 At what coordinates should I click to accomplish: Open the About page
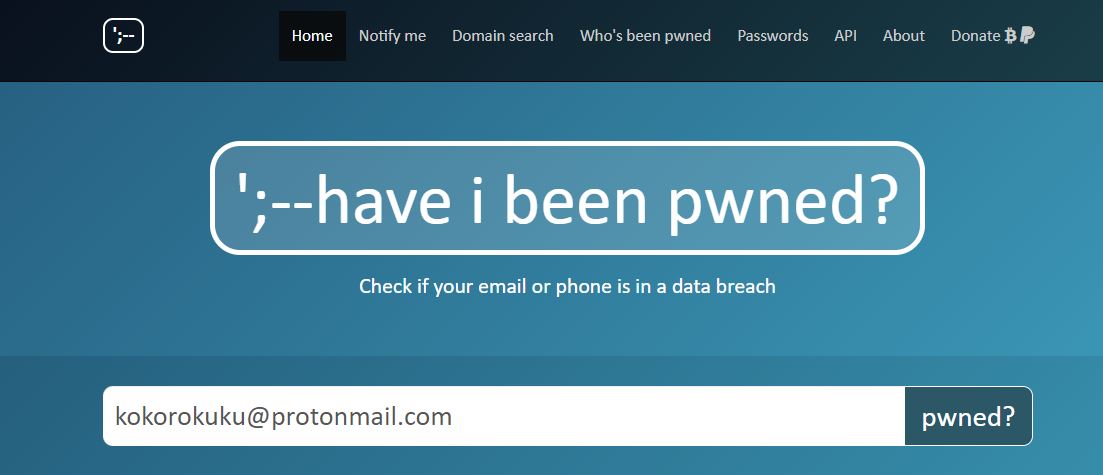[904, 36]
